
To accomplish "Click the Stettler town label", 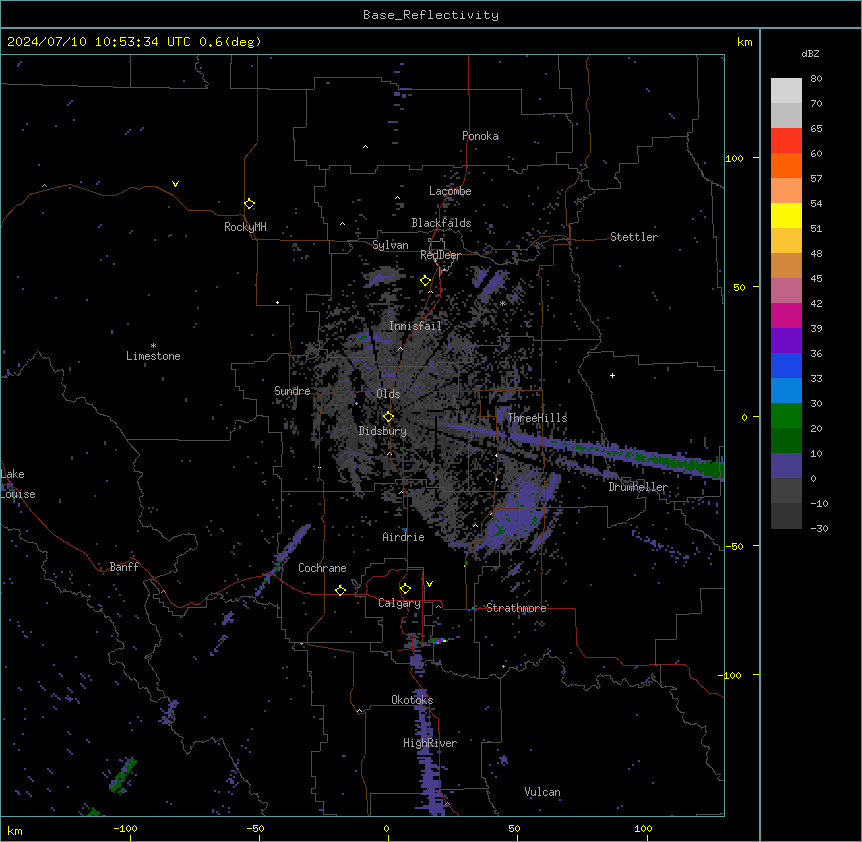I will 634,237.
